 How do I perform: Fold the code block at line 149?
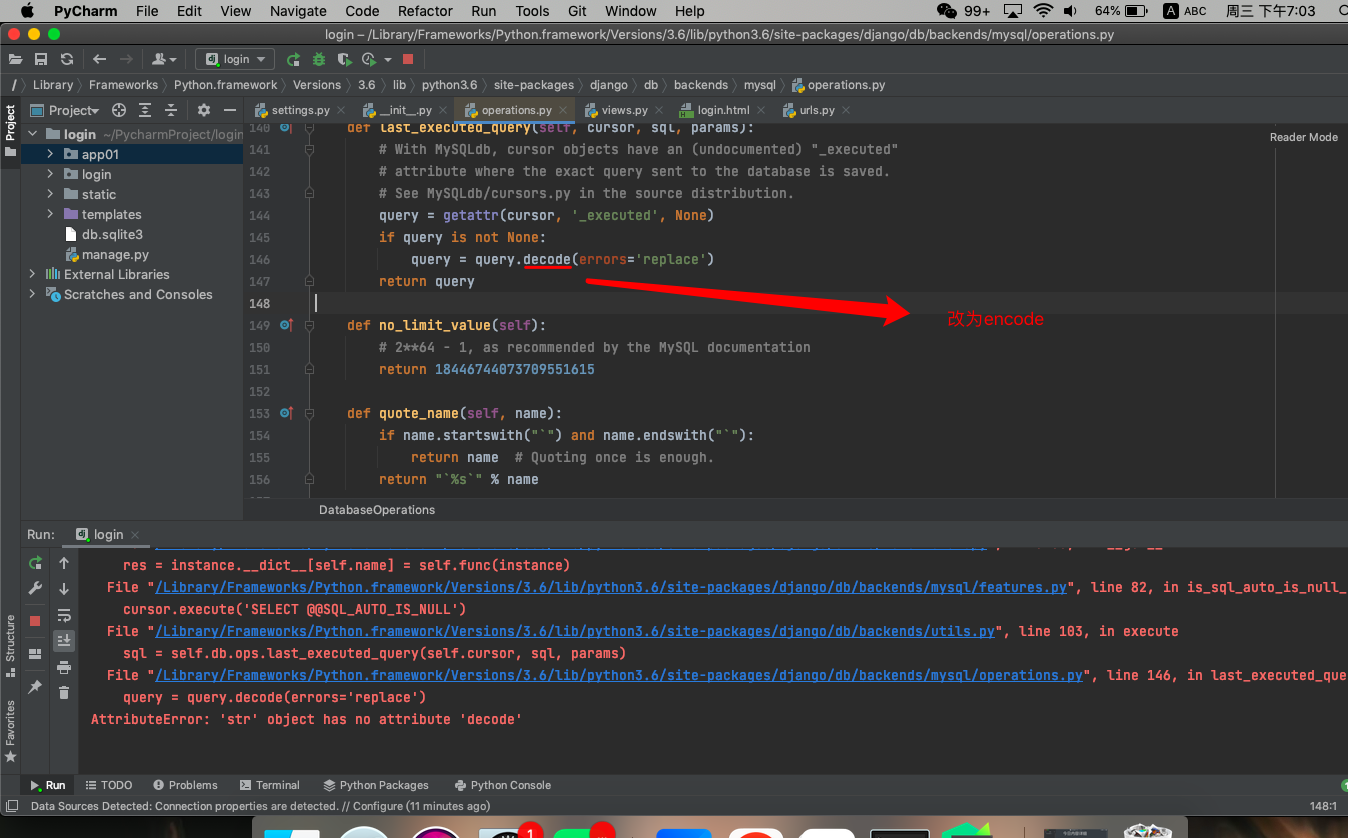pos(309,325)
